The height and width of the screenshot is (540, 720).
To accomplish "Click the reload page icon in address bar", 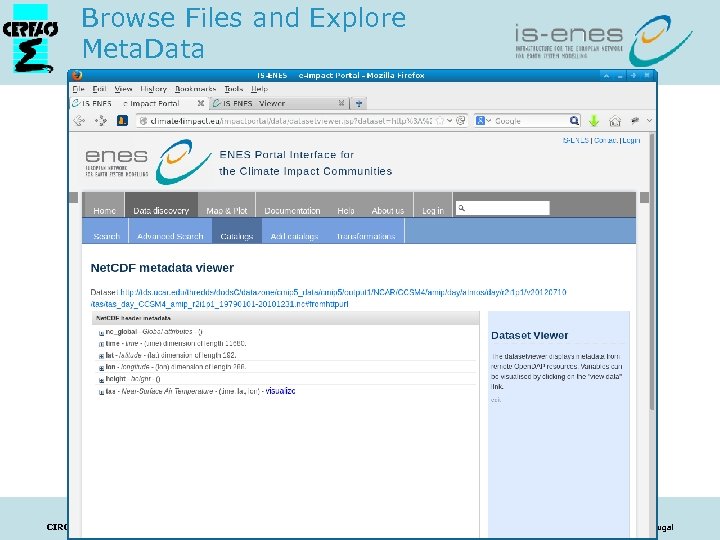I will pyautogui.click(x=461, y=121).
